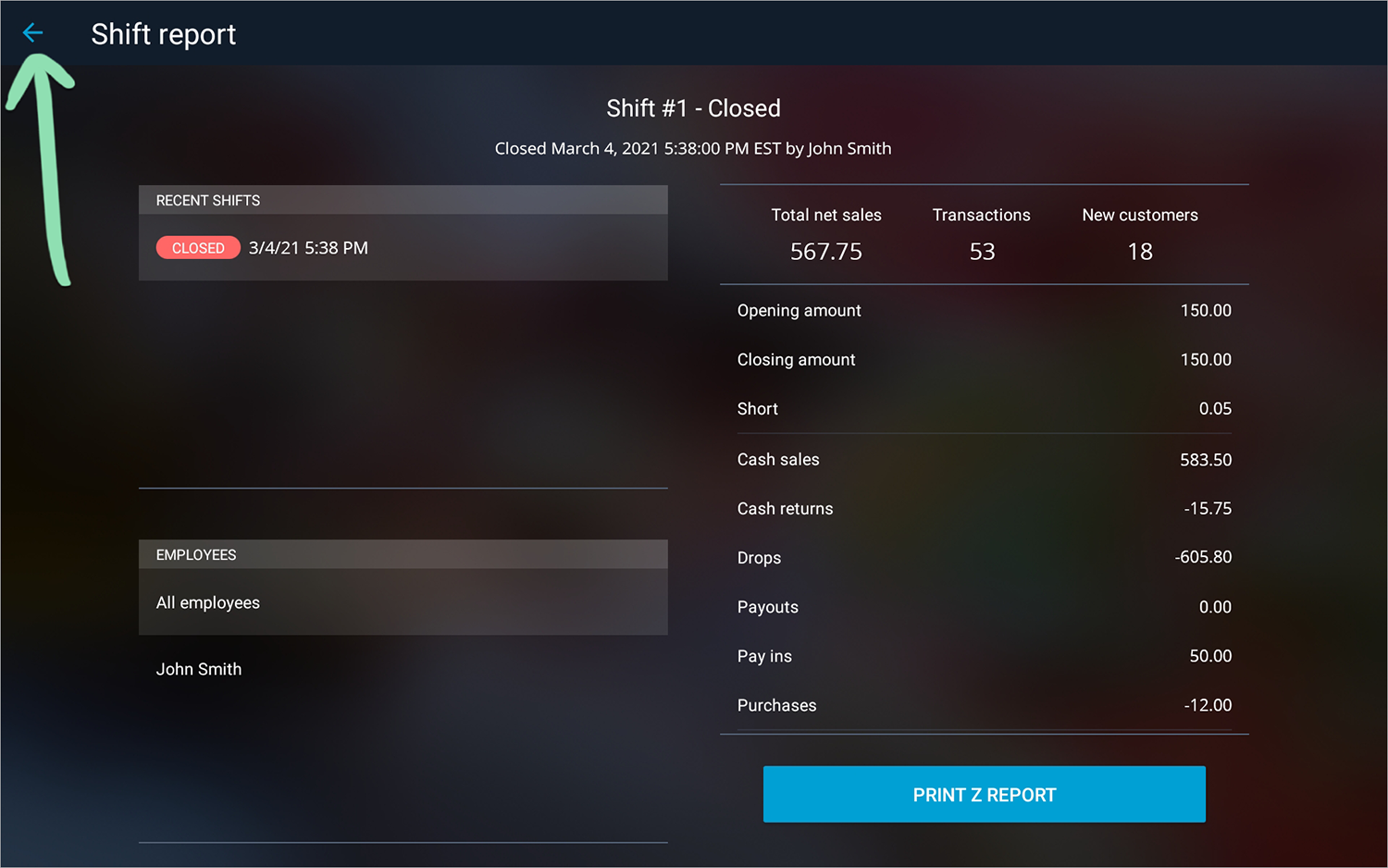Click the Transactions count 53
This screenshot has width=1388, height=868.
[x=982, y=252]
